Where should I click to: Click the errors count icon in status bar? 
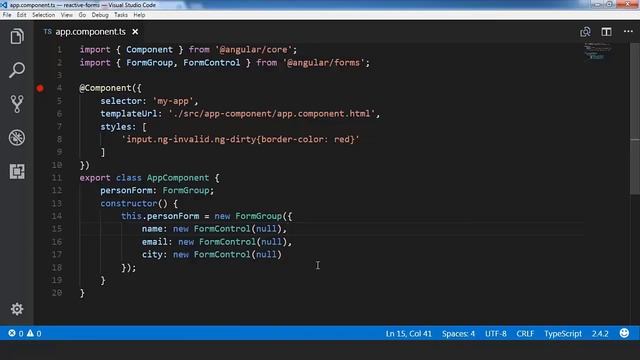pos(16,333)
